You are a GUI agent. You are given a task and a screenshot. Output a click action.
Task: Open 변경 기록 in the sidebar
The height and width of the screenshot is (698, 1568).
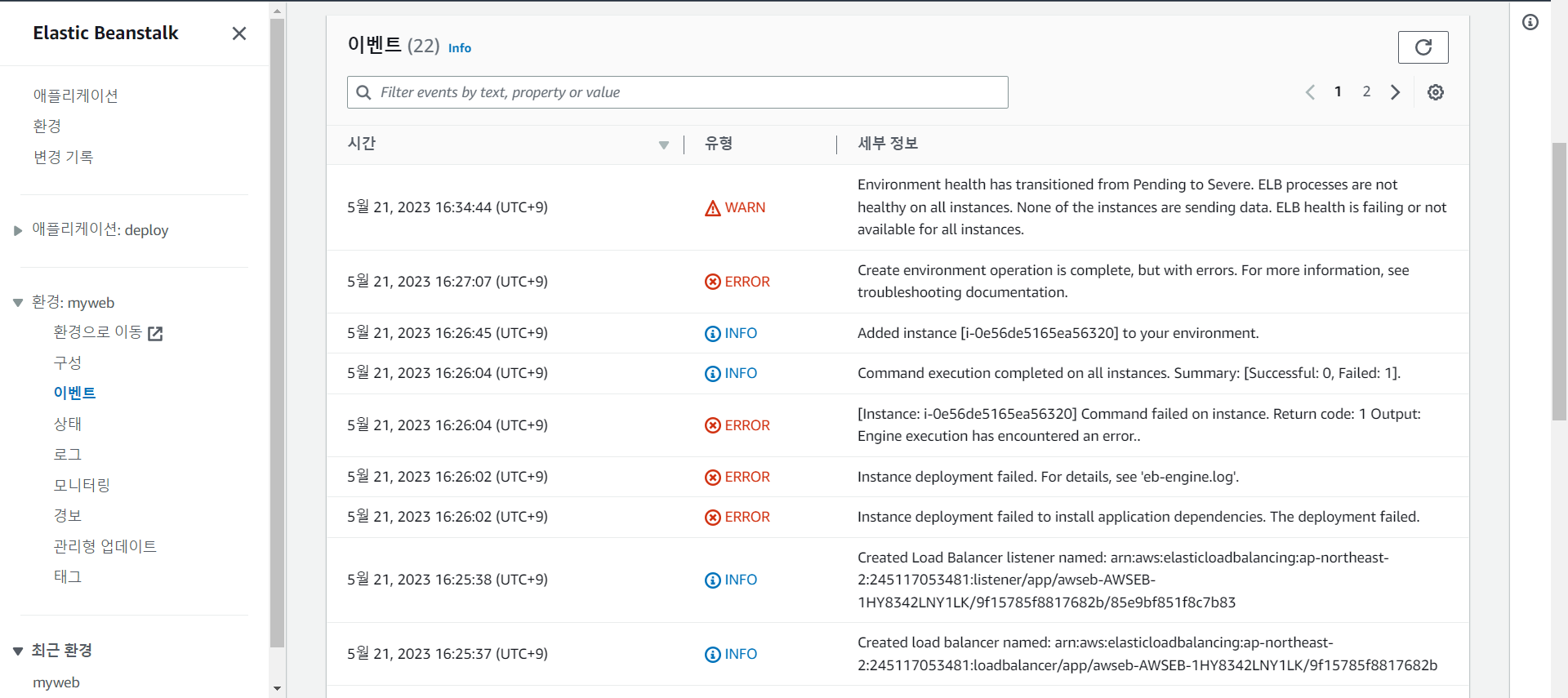pyautogui.click(x=64, y=157)
